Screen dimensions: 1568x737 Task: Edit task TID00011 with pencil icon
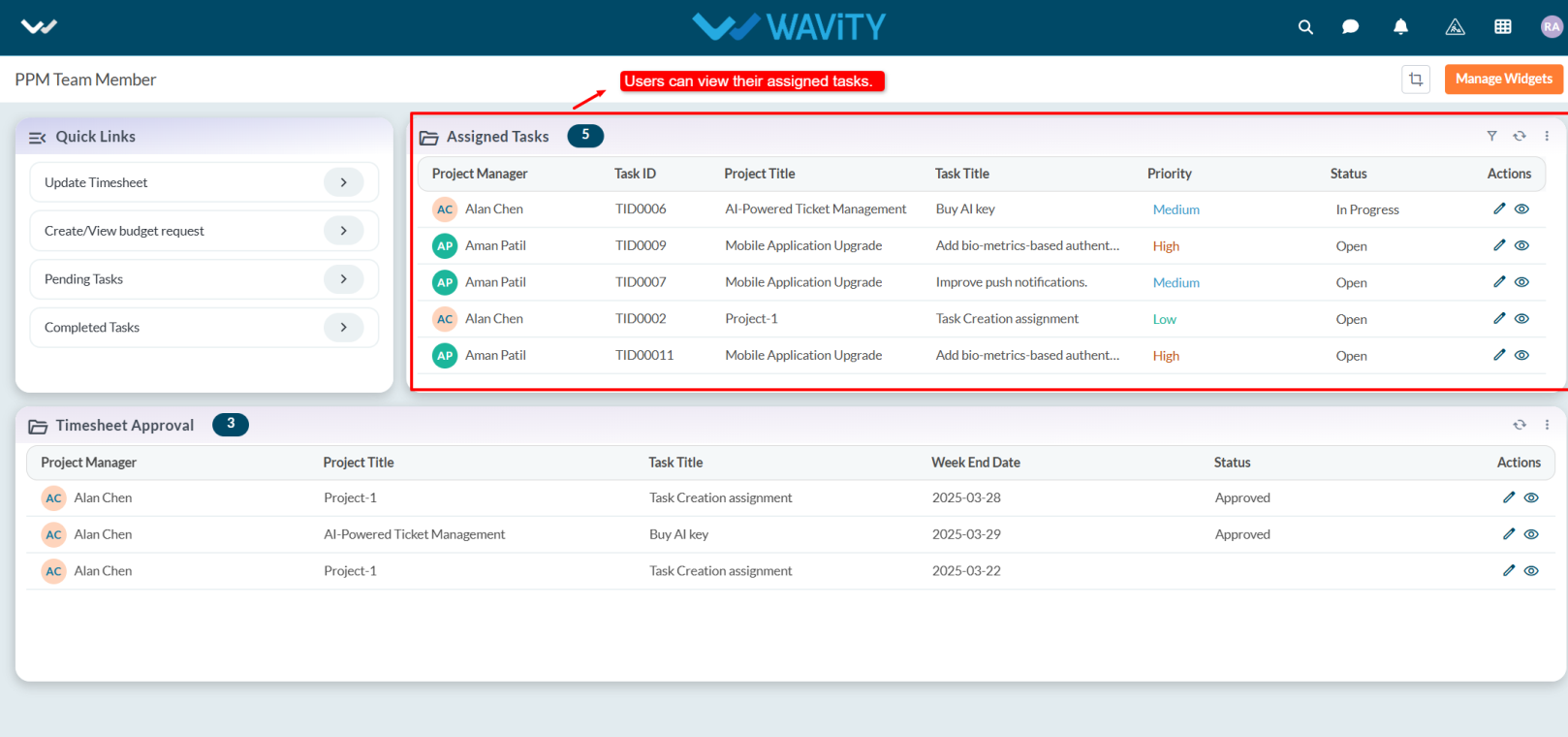pos(1499,355)
